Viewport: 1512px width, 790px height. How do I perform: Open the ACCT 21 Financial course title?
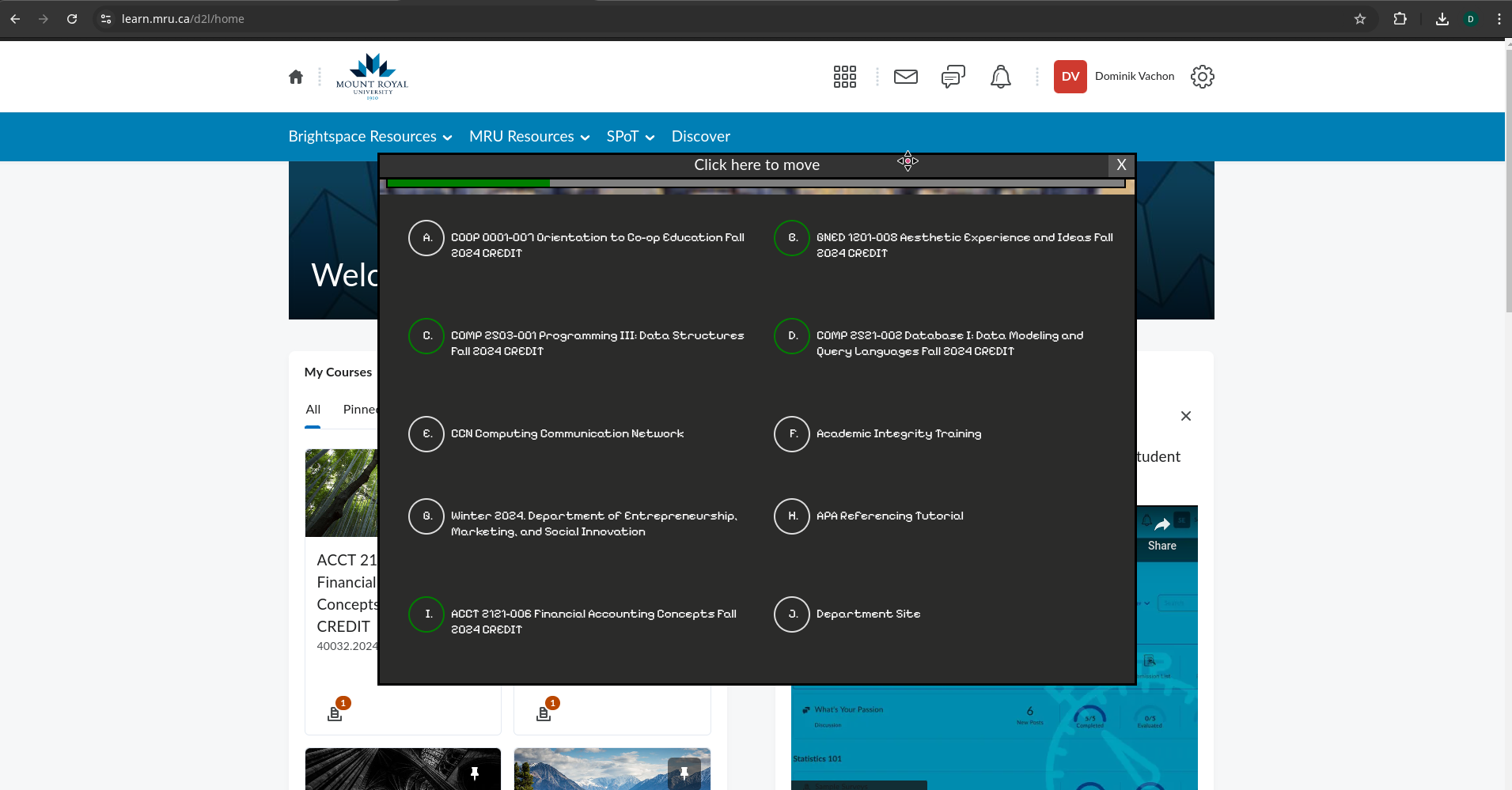pos(347,593)
